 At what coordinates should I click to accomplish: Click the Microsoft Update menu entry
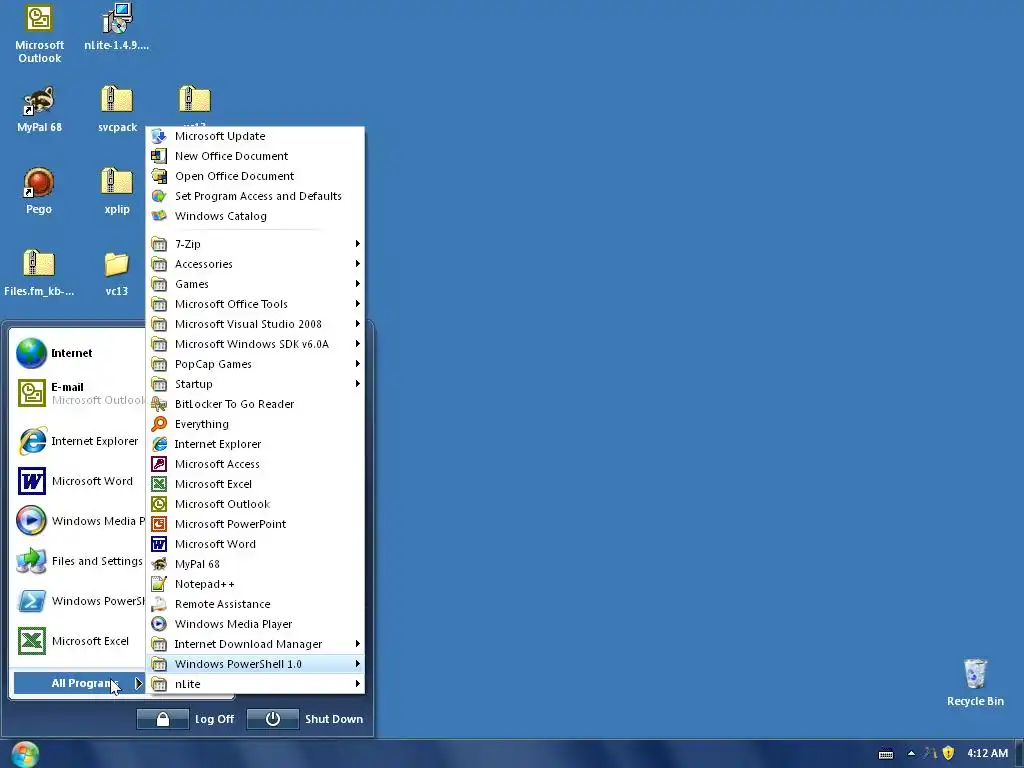pyautogui.click(x=255, y=136)
